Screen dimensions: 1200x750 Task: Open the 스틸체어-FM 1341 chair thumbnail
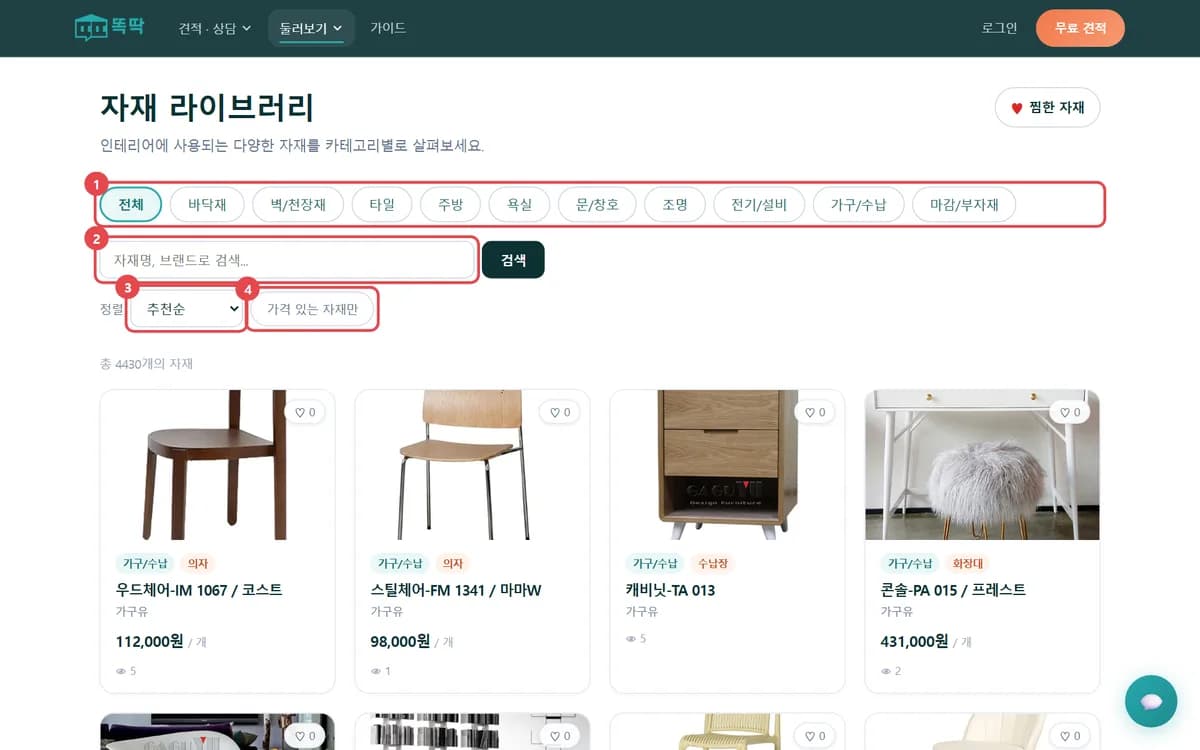(x=473, y=465)
